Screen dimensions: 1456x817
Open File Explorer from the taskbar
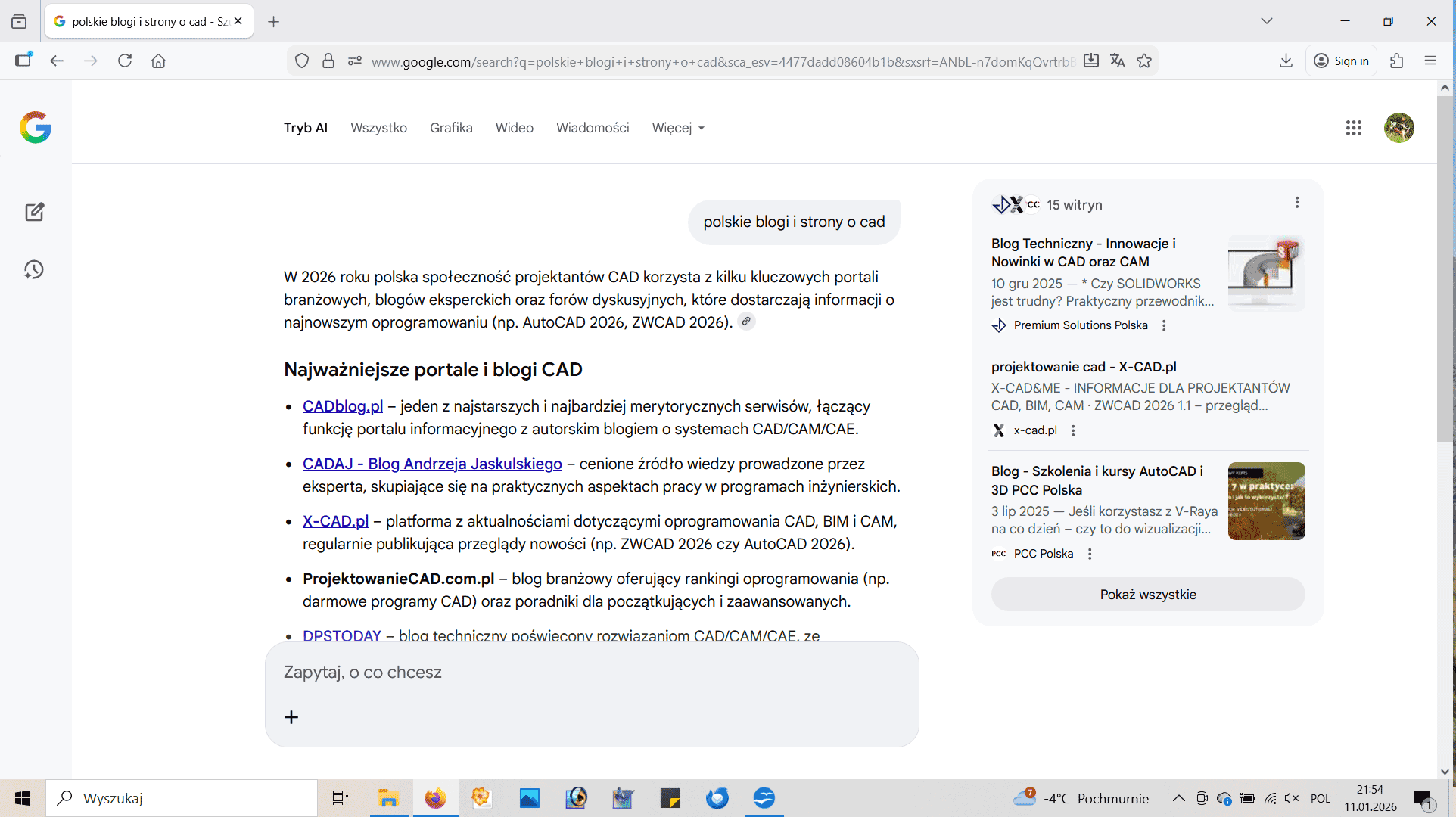[x=388, y=798]
